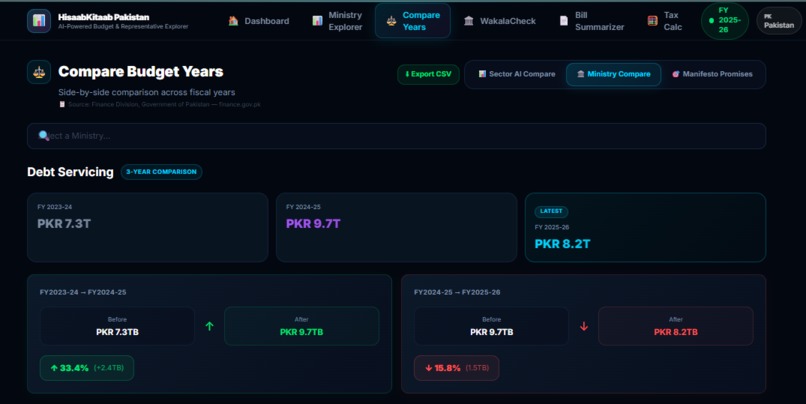This screenshot has width=806, height=404.
Task: Open the Dashboard nav item
Action: (259, 21)
